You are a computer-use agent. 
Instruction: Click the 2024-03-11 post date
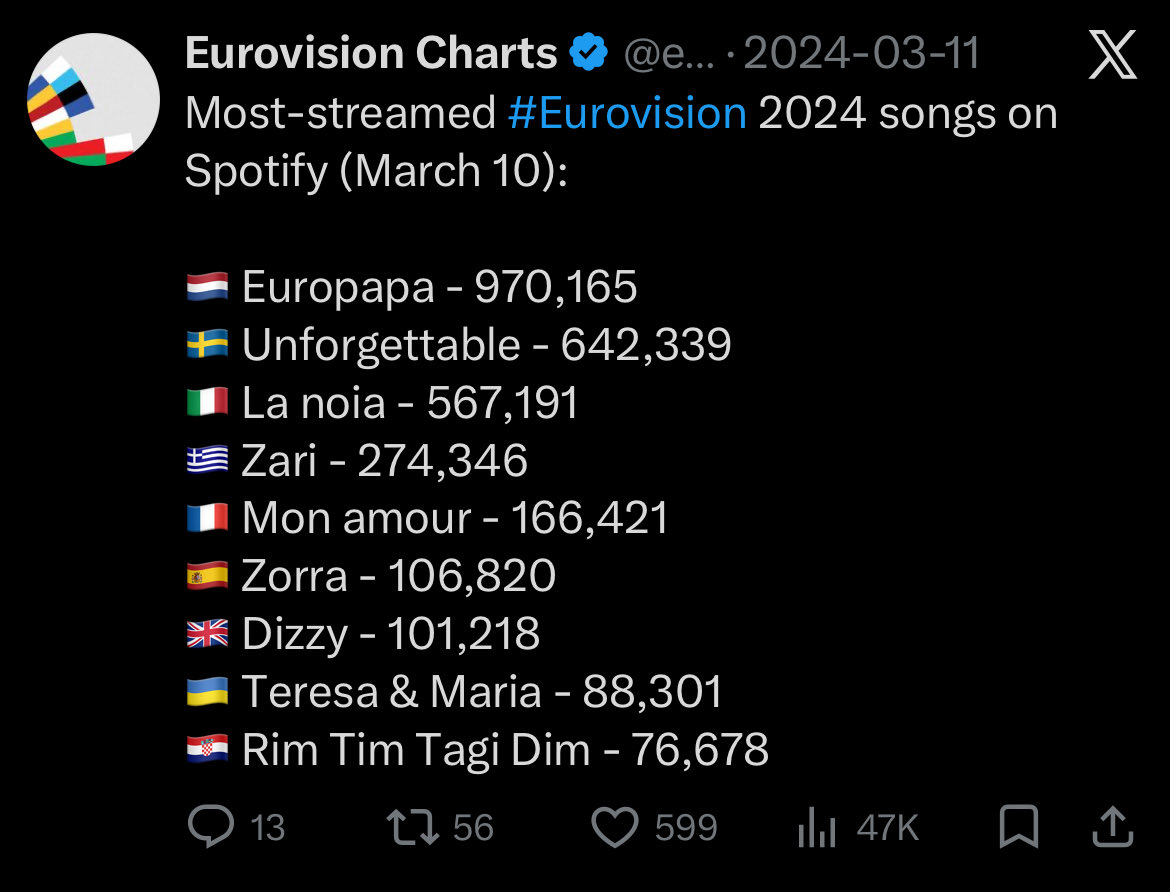pos(861,54)
